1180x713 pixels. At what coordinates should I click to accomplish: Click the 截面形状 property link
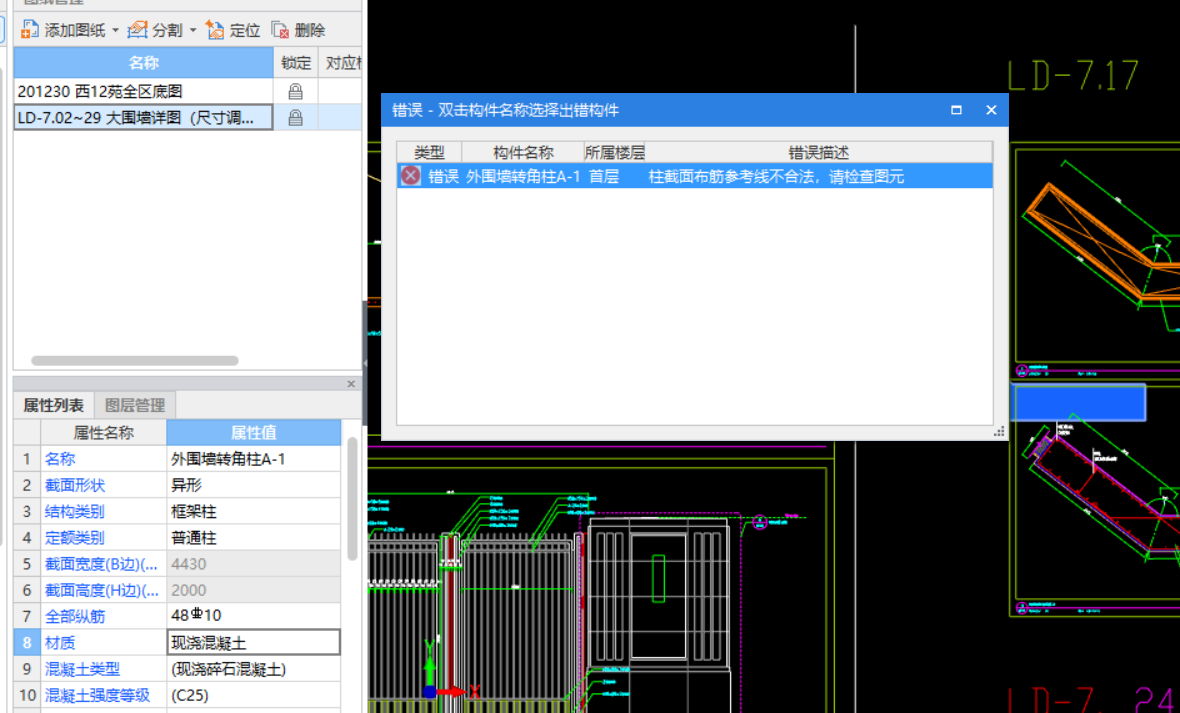coord(75,485)
